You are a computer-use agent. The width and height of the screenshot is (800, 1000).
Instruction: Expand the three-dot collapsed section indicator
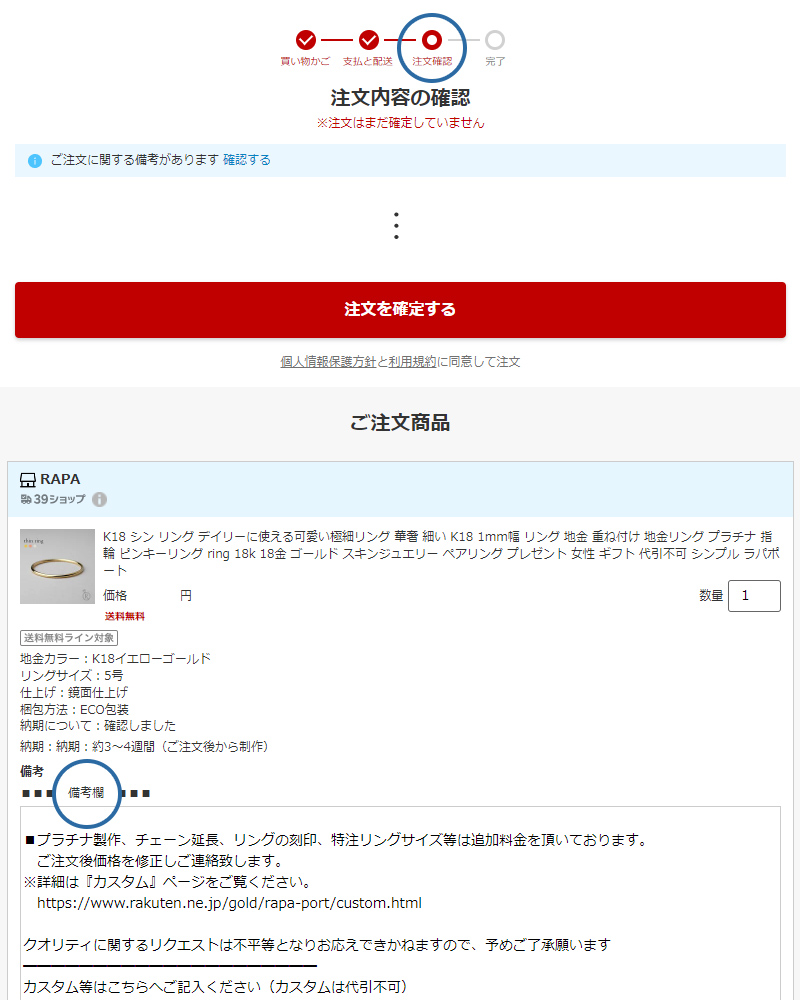[397, 226]
